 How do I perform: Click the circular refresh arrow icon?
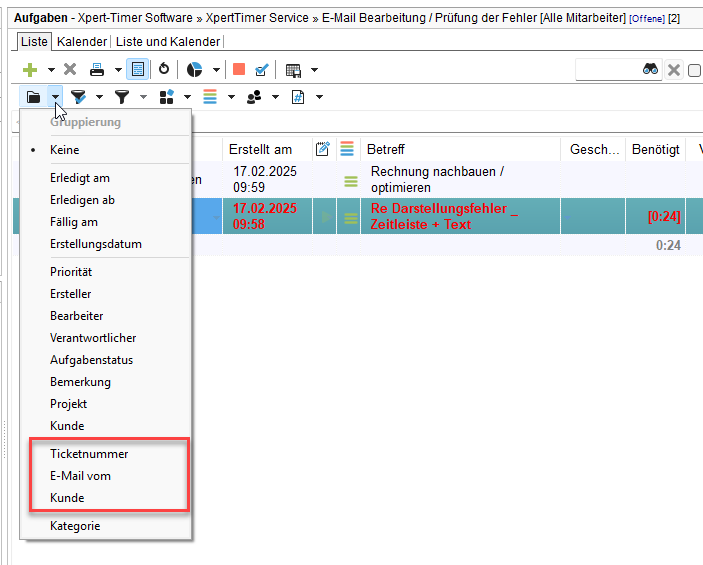[164, 70]
